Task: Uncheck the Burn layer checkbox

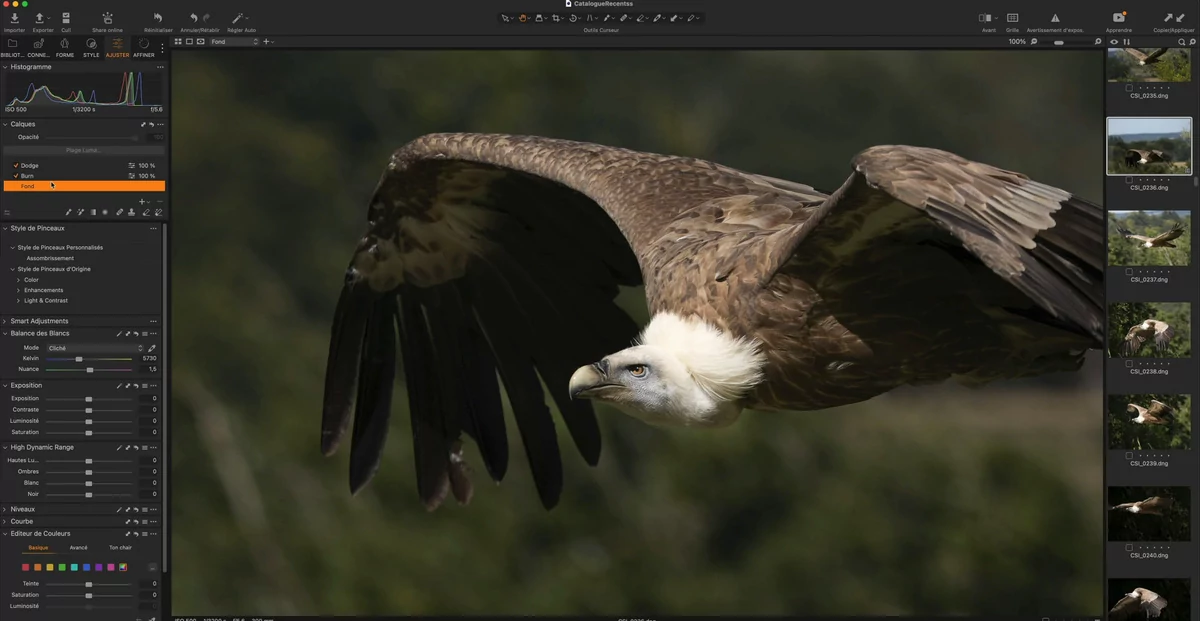Action: pyautogui.click(x=16, y=176)
